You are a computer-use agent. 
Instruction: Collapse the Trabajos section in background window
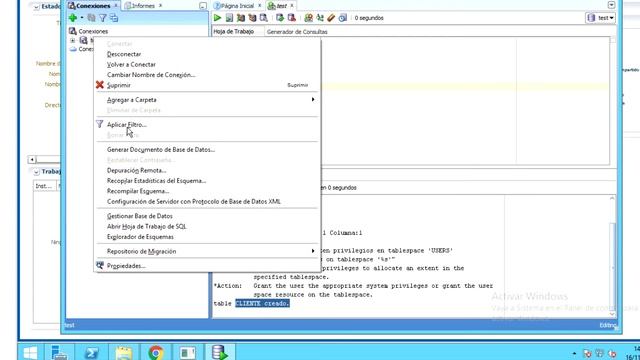[36, 172]
